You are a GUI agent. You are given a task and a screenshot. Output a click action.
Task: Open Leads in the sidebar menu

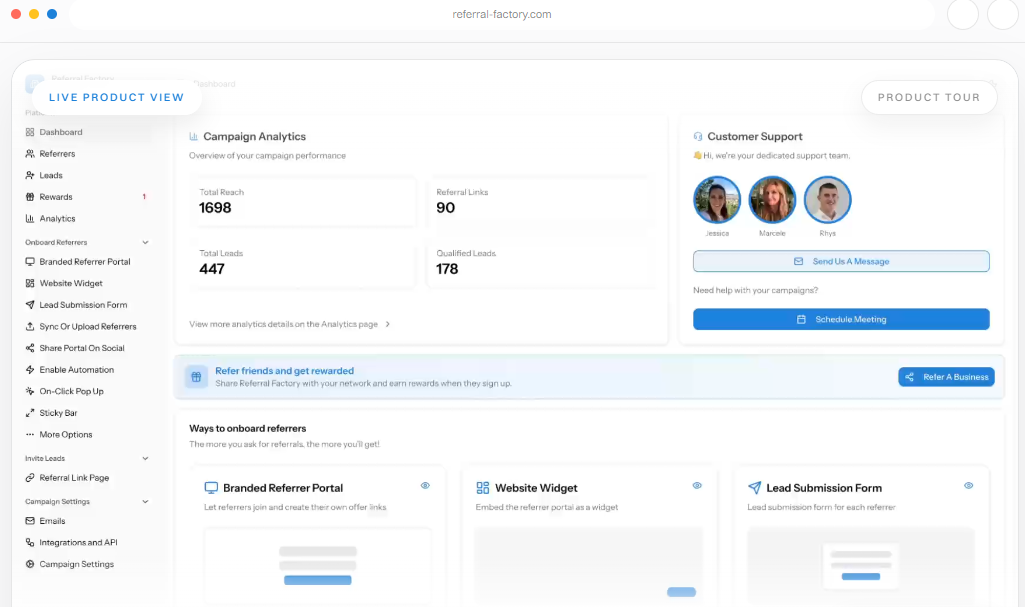51,175
